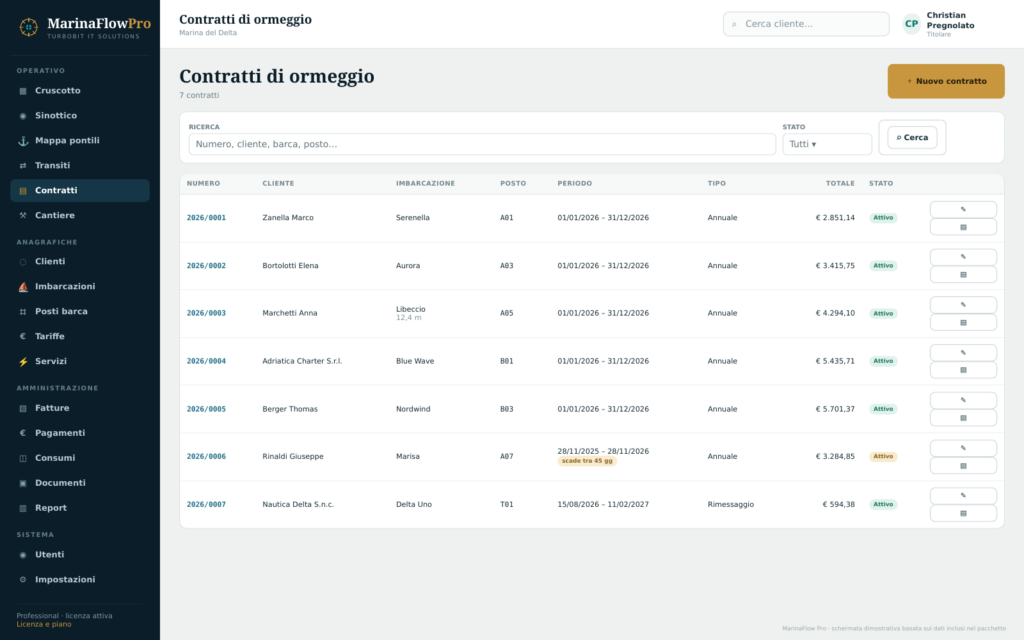
Task: Open contract 2026/0004 link
Action: [206, 361]
